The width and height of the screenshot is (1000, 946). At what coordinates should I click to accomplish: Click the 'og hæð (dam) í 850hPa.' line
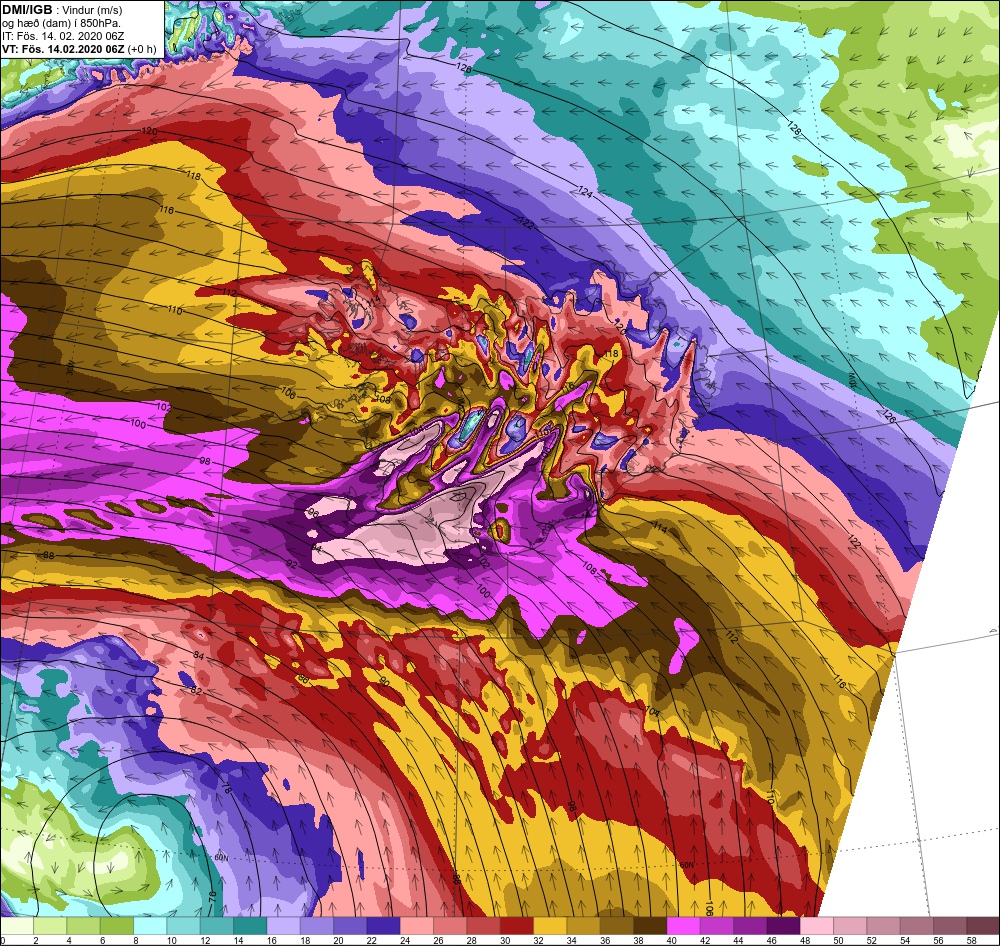point(61,24)
